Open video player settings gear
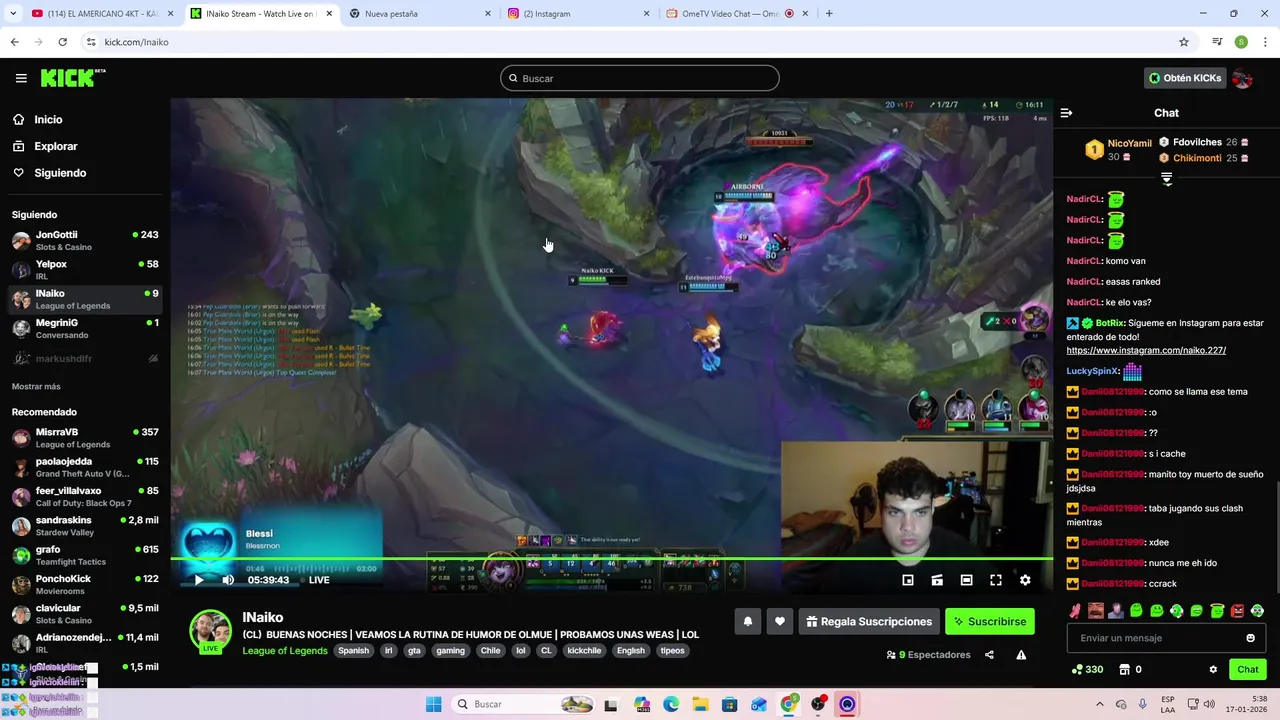 pyautogui.click(x=1025, y=580)
